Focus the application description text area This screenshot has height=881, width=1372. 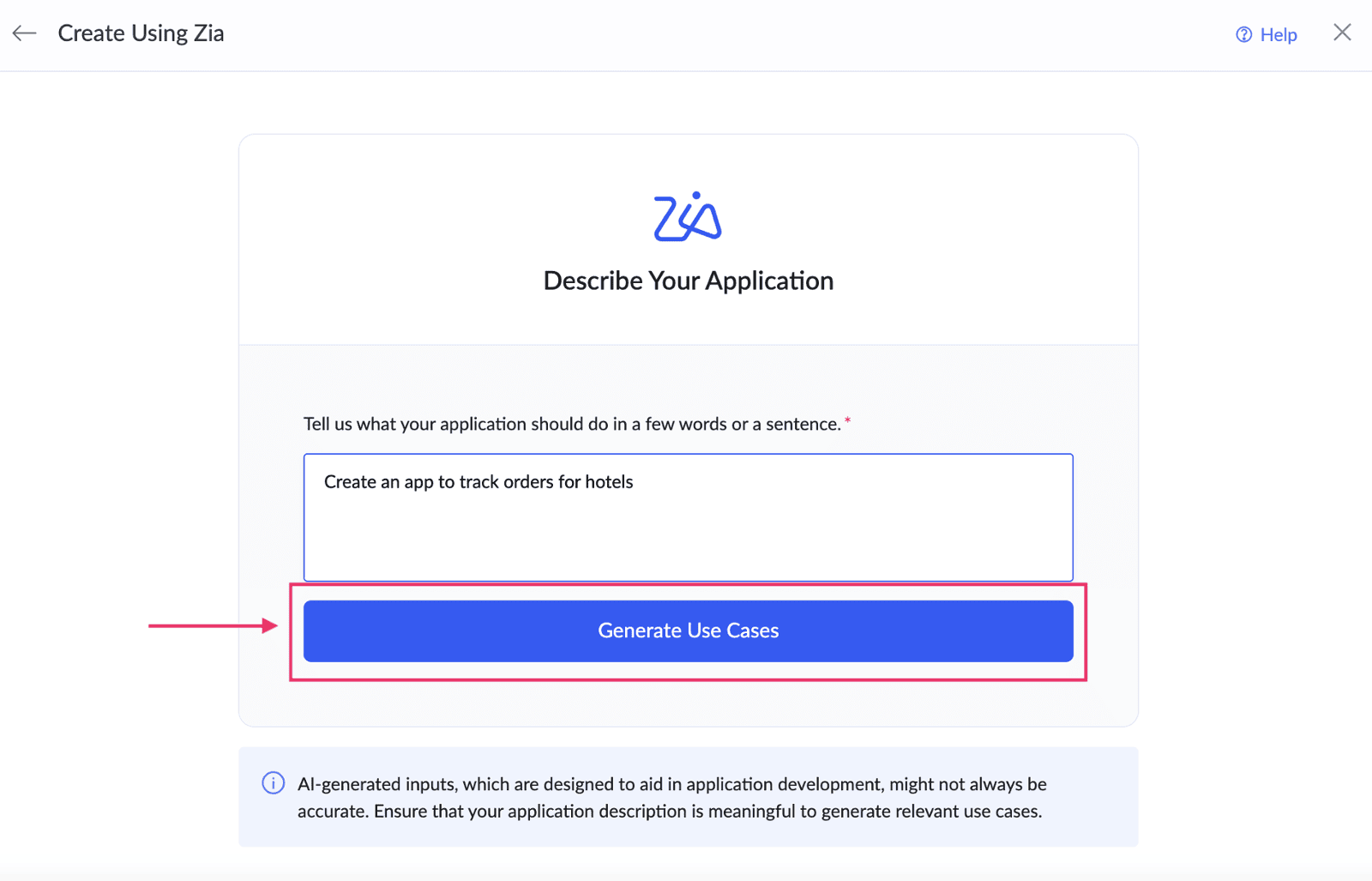(x=688, y=517)
